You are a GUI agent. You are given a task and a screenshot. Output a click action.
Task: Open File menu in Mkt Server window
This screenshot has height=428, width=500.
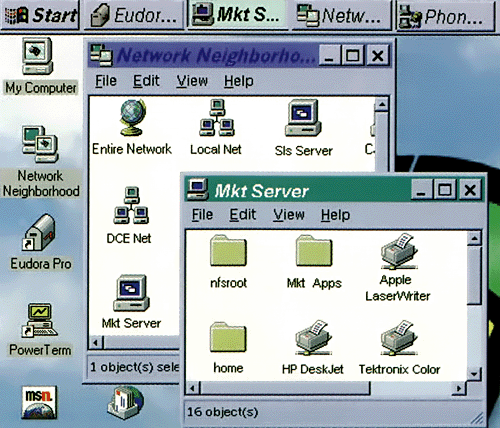pyautogui.click(x=202, y=215)
